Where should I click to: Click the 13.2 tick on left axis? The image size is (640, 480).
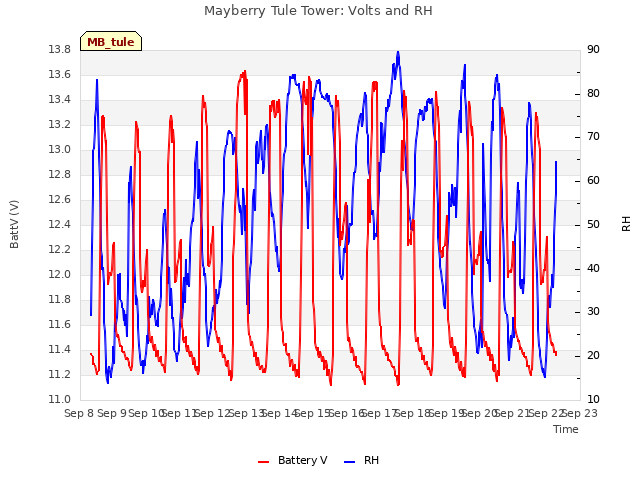pos(60,124)
